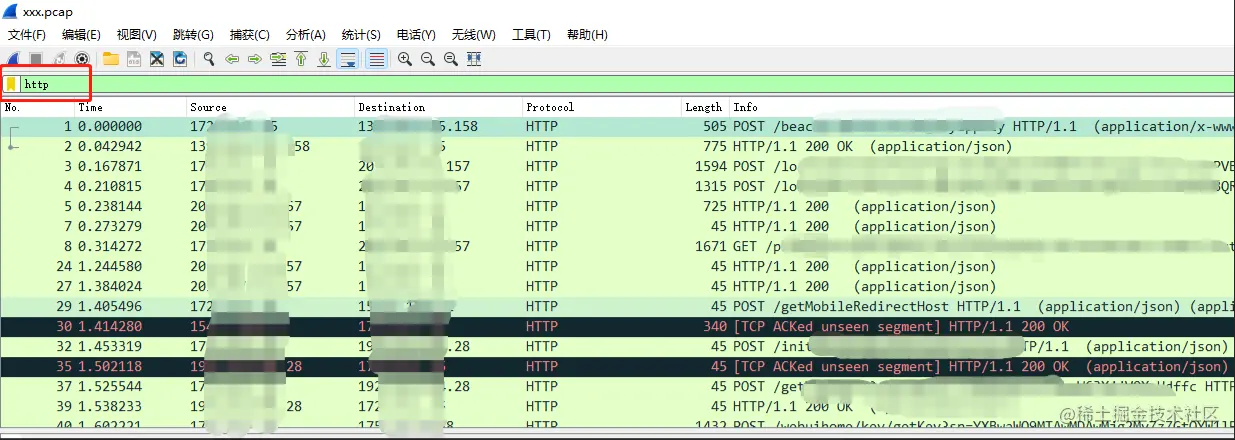
Task: Open the 分析(A) menu
Action: coord(305,35)
